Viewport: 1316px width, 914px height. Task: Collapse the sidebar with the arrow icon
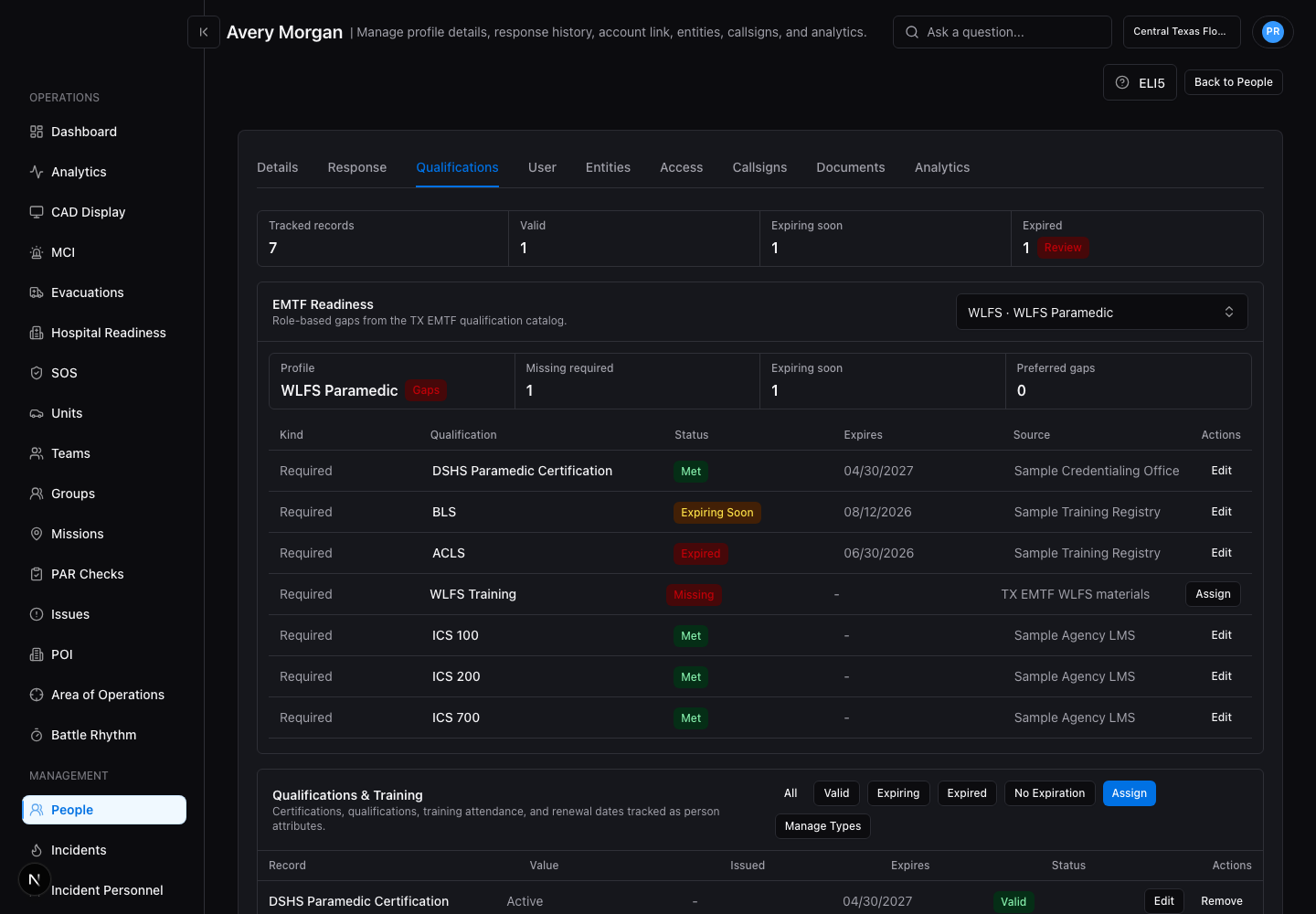[x=204, y=32]
